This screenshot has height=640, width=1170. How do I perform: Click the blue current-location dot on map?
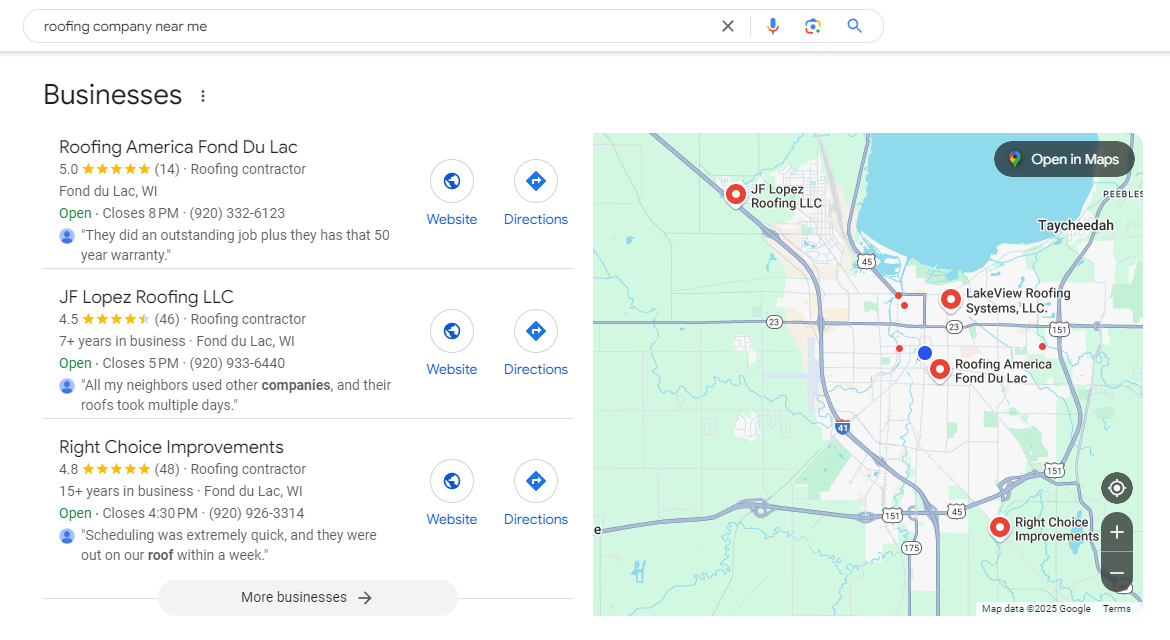tap(925, 353)
